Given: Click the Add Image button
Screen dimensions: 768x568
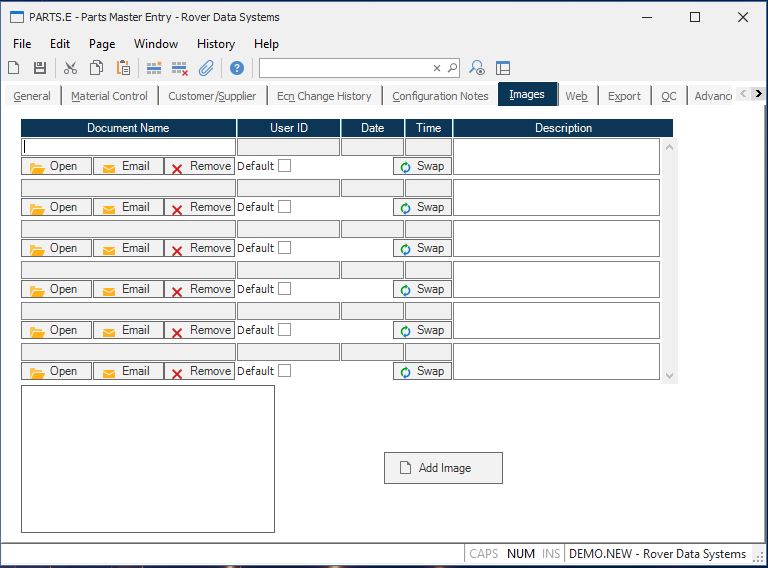Looking at the screenshot, I should click(x=443, y=468).
